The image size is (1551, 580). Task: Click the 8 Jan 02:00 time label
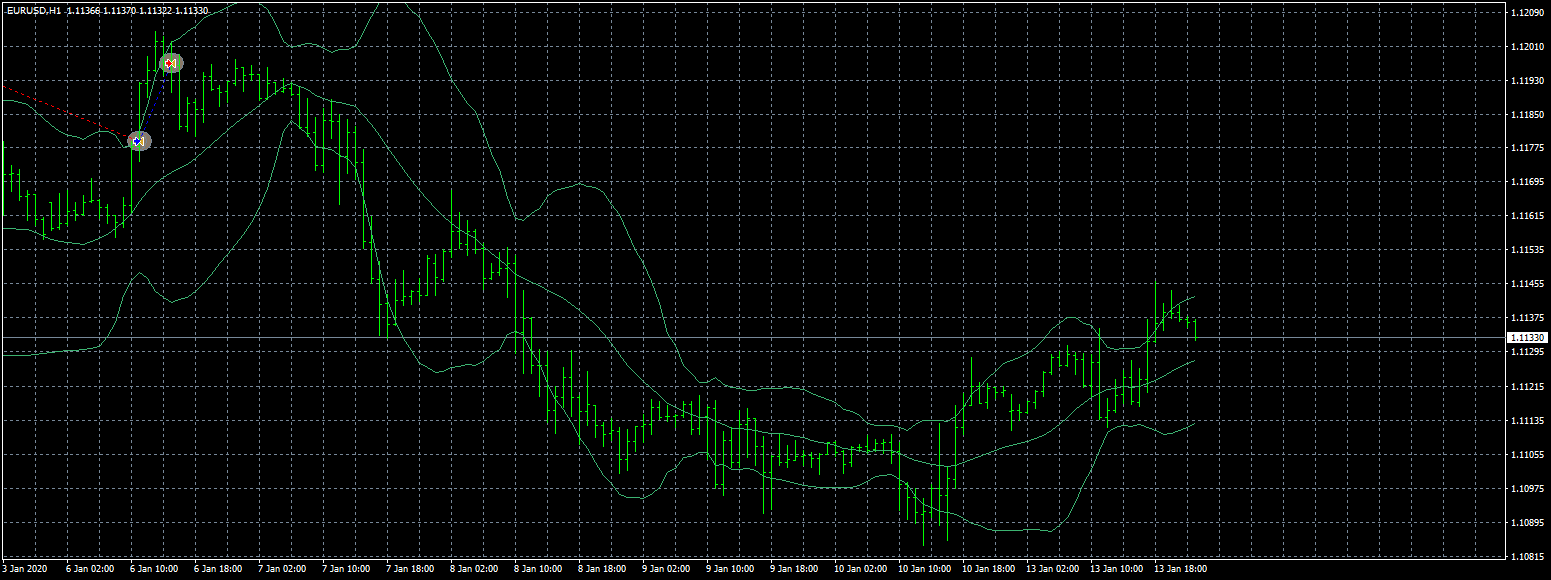(474, 568)
